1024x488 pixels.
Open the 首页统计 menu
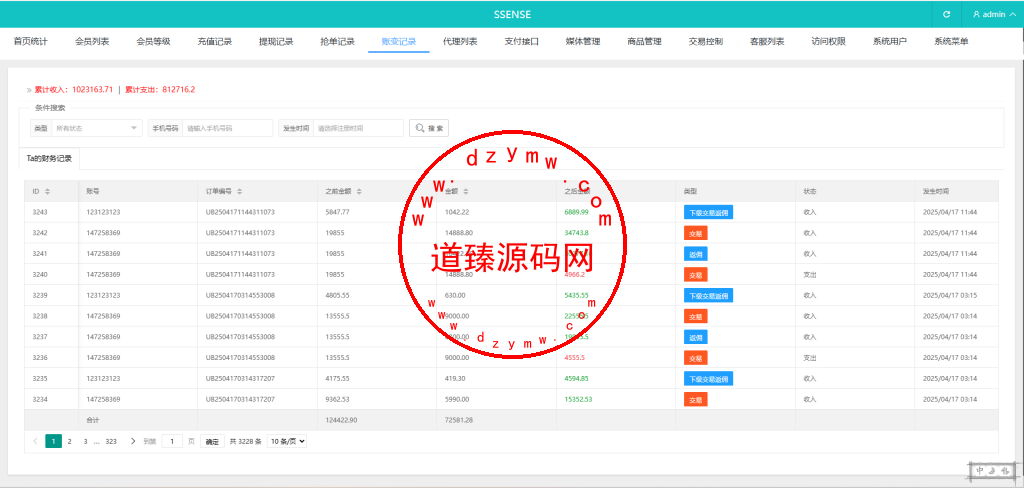point(31,42)
